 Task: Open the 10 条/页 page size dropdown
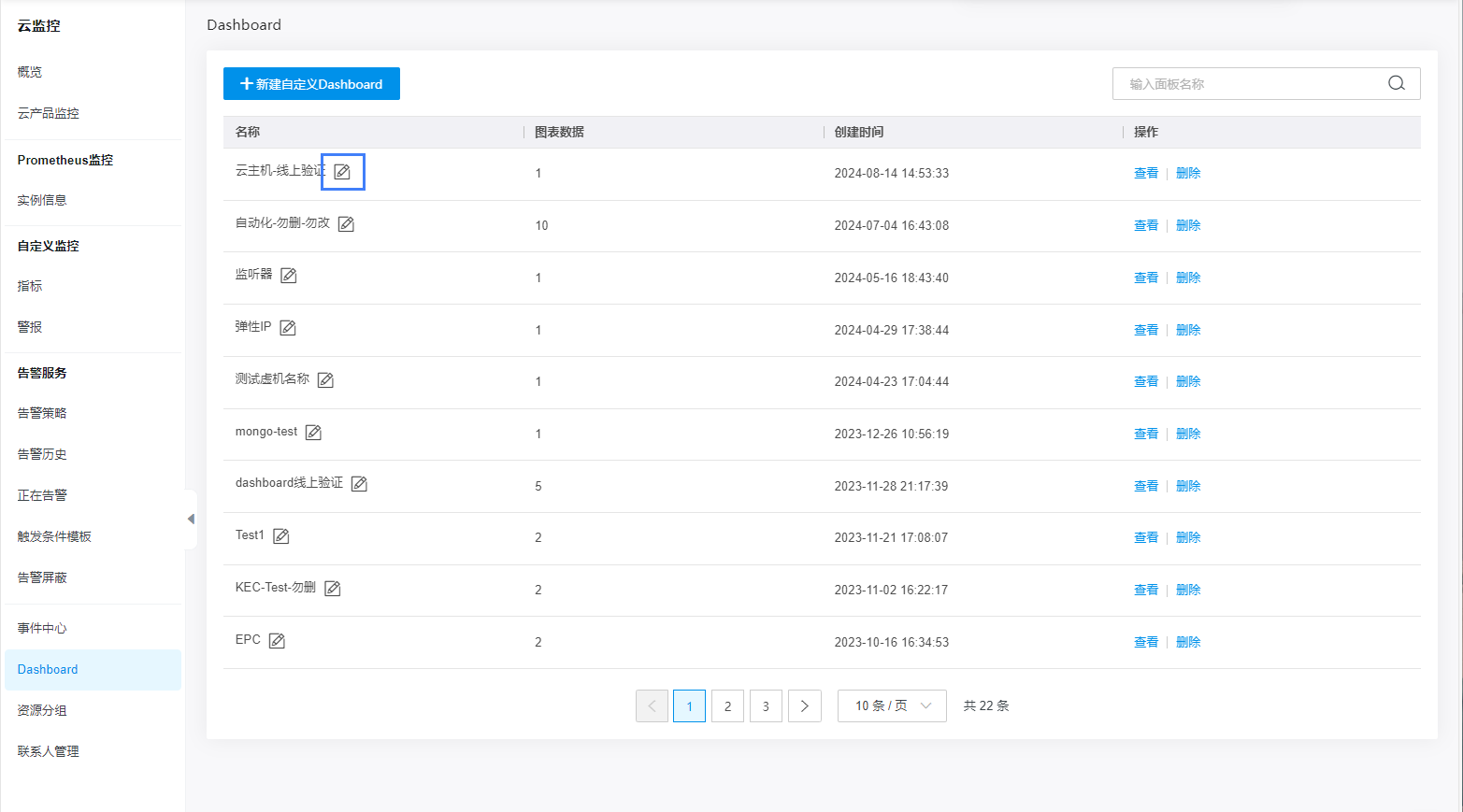point(892,706)
